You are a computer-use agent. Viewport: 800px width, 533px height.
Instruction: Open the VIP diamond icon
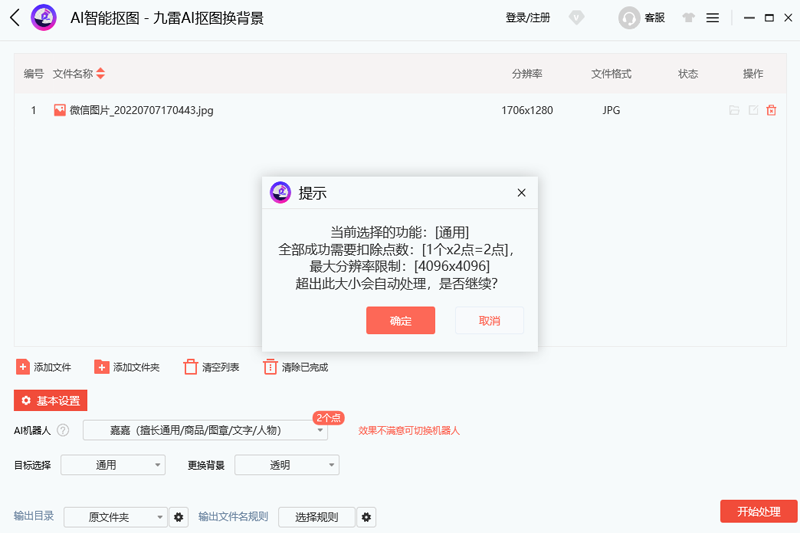coord(576,18)
